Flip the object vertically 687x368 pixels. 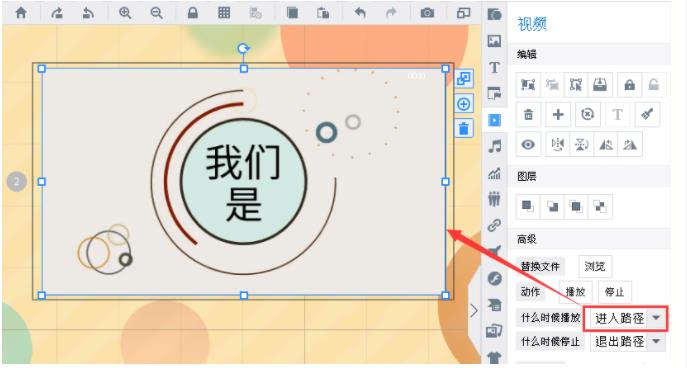(x=581, y=144)
